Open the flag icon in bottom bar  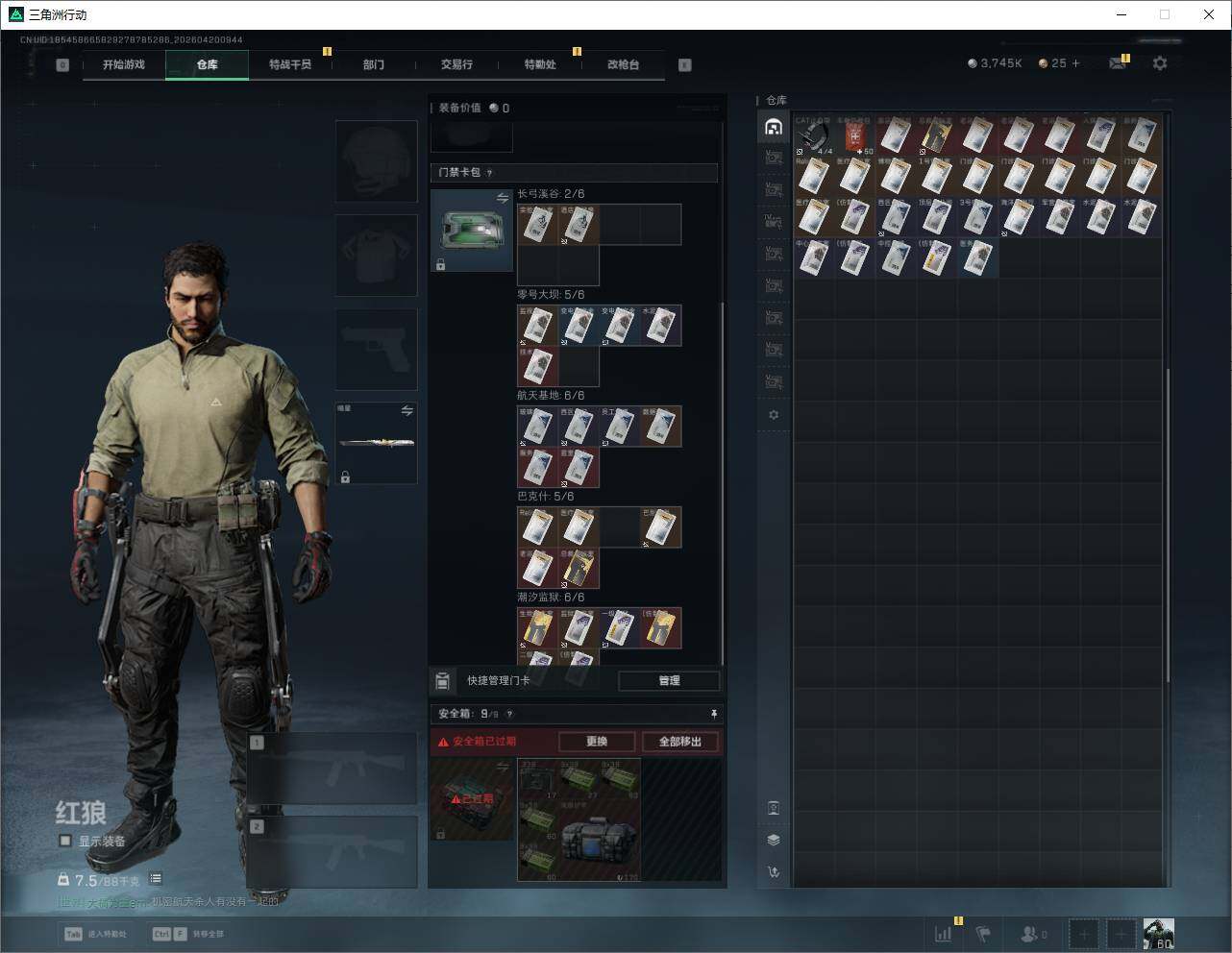click(983, 933)
